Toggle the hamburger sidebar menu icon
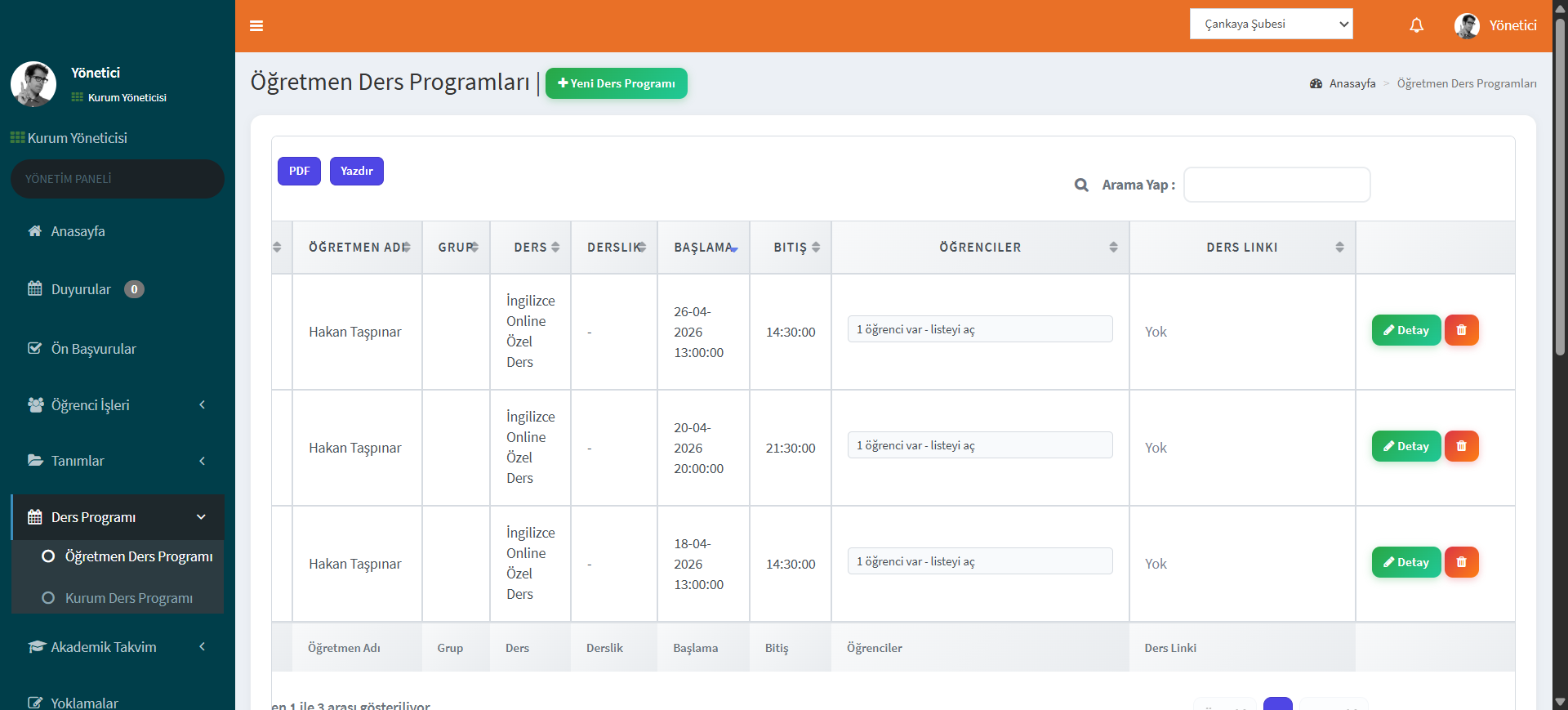The height and width of the screenshot is (710, 1568). click(256, 25)
